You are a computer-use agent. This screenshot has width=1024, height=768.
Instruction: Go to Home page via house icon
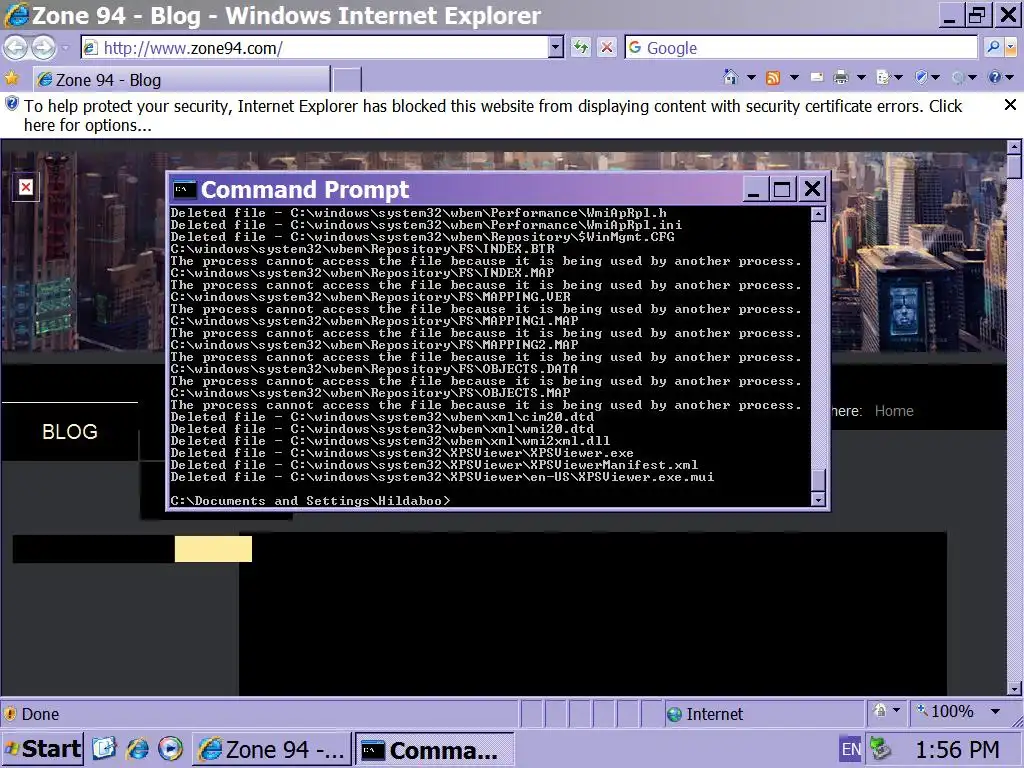click(731, 78)
